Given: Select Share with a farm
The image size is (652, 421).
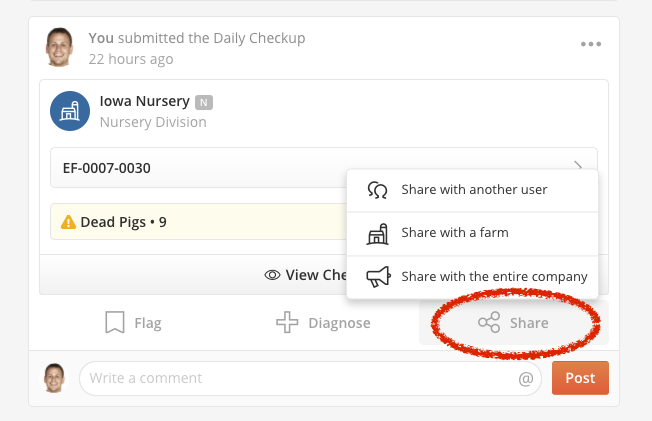Looking at the screenshot, I should 472,233.
